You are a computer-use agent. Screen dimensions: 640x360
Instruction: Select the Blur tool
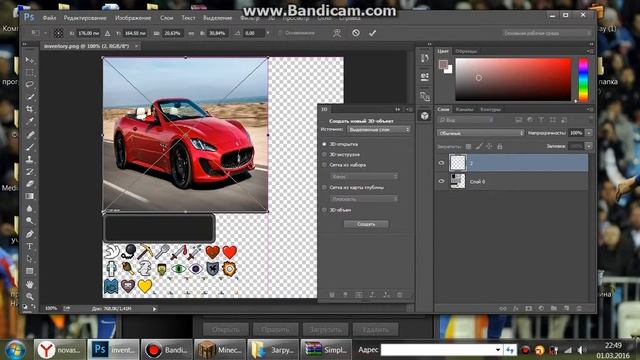29,208
